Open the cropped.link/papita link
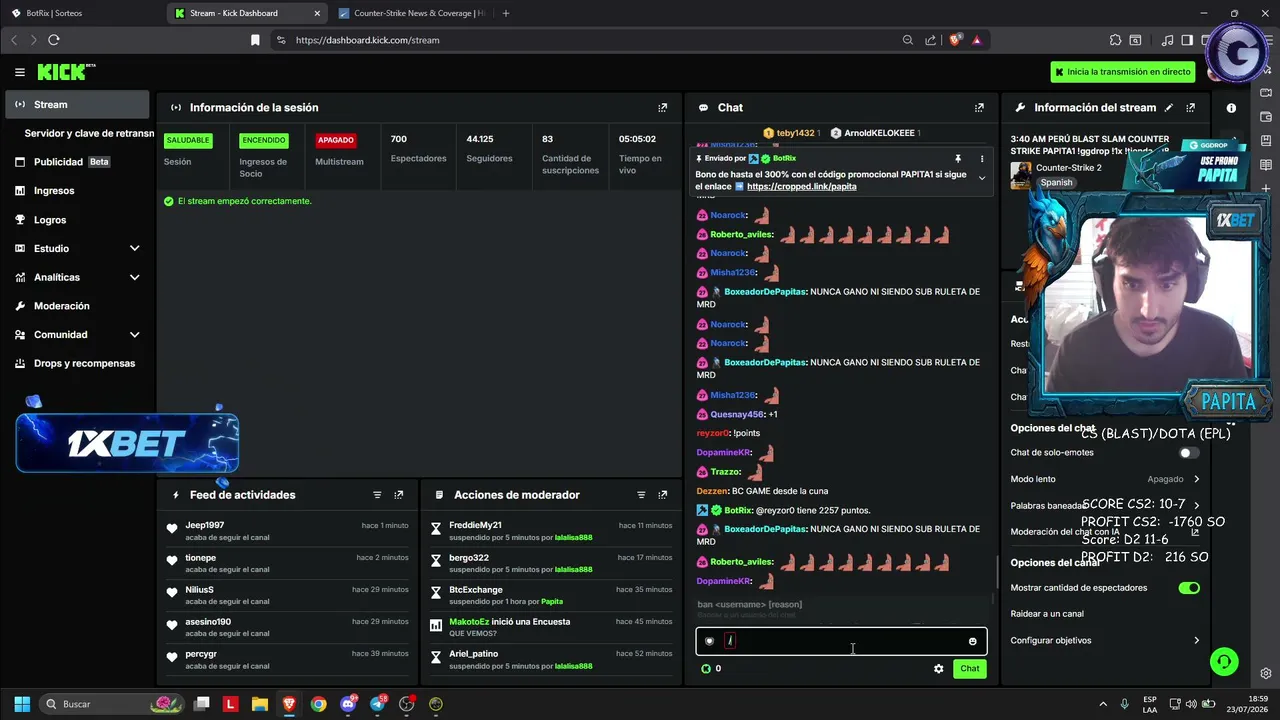Viewport: 1280px width, 720px height. (801, 186)
